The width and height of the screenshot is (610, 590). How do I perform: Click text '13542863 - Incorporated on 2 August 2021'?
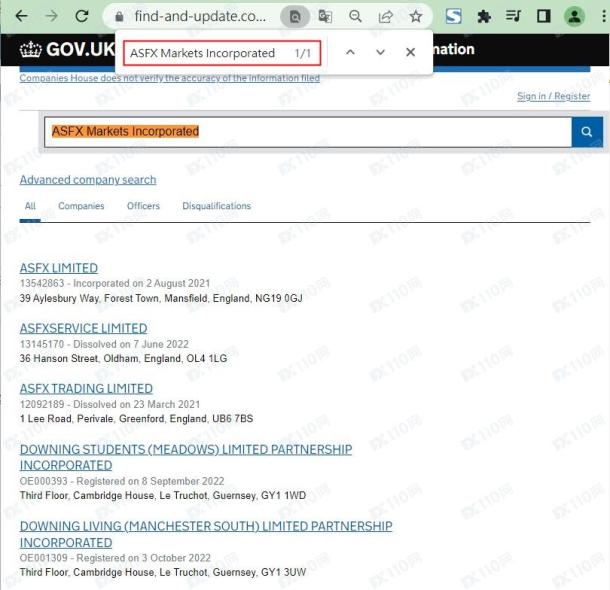(115, 283)
